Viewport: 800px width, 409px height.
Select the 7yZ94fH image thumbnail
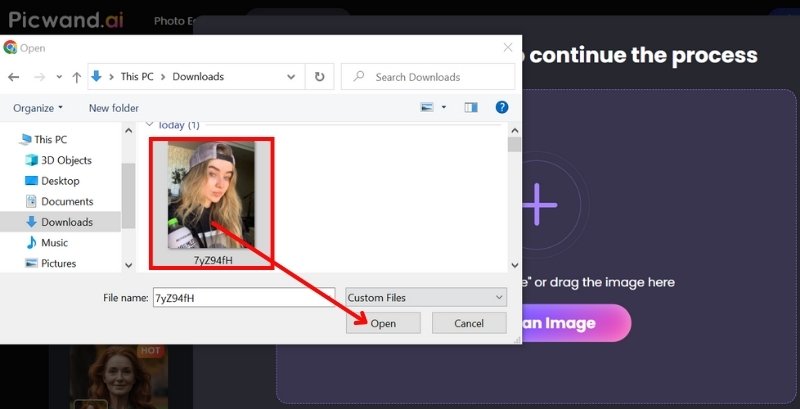[212, 195]
